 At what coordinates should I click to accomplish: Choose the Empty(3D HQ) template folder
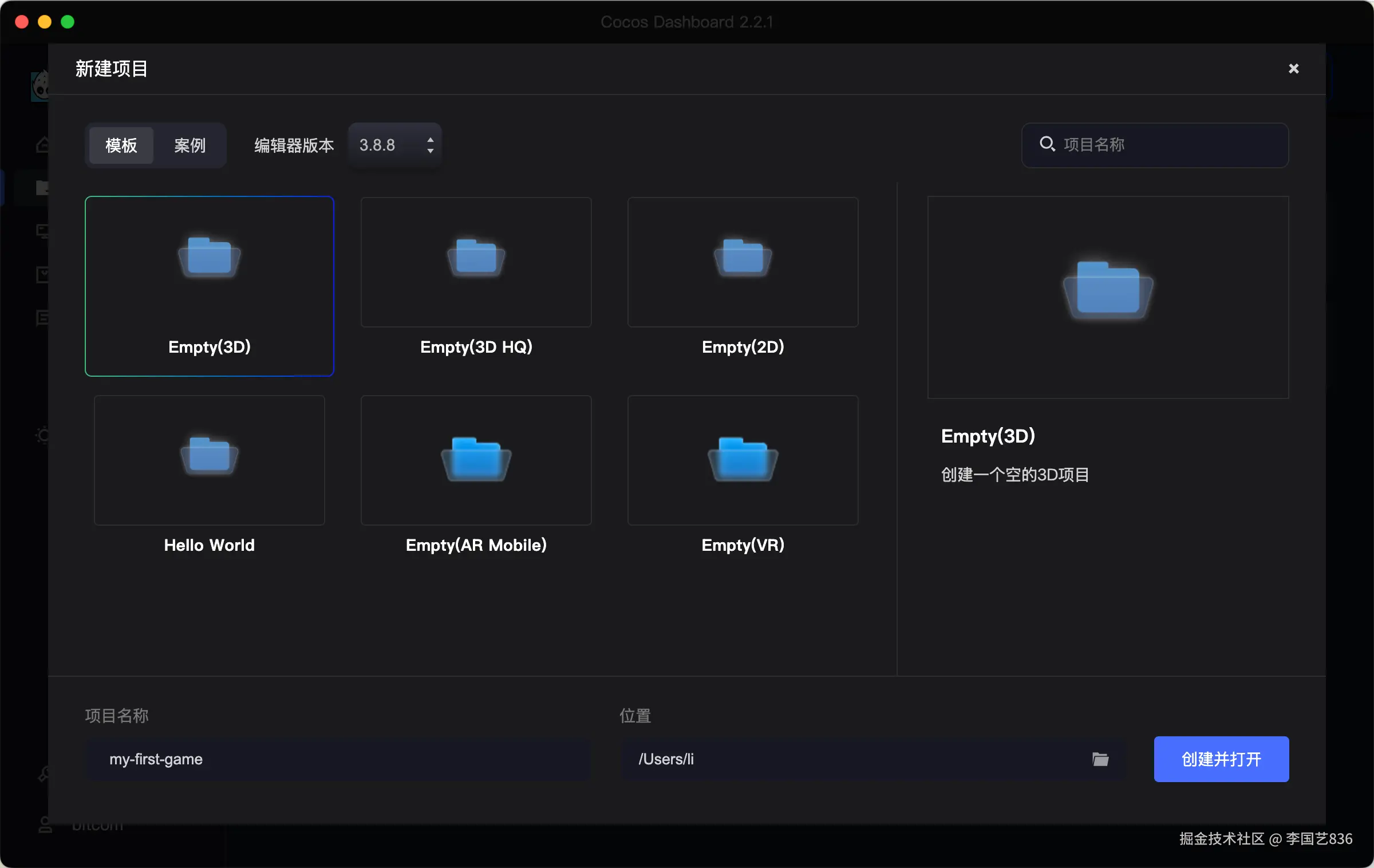pyautogui.click(x=476, y=257)
